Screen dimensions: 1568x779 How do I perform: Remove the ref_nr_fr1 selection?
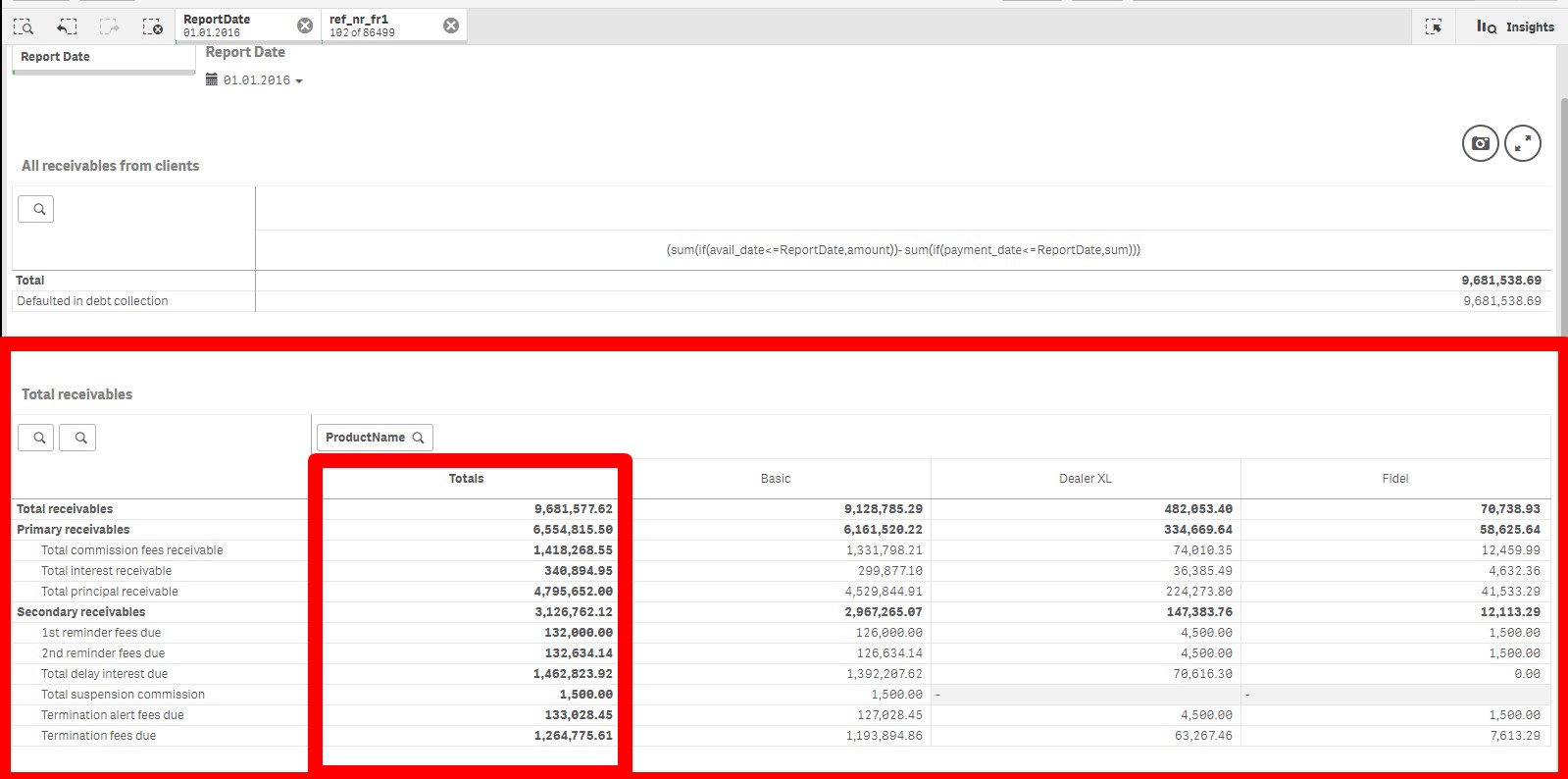pyautogui.click(x=451, y=26)
